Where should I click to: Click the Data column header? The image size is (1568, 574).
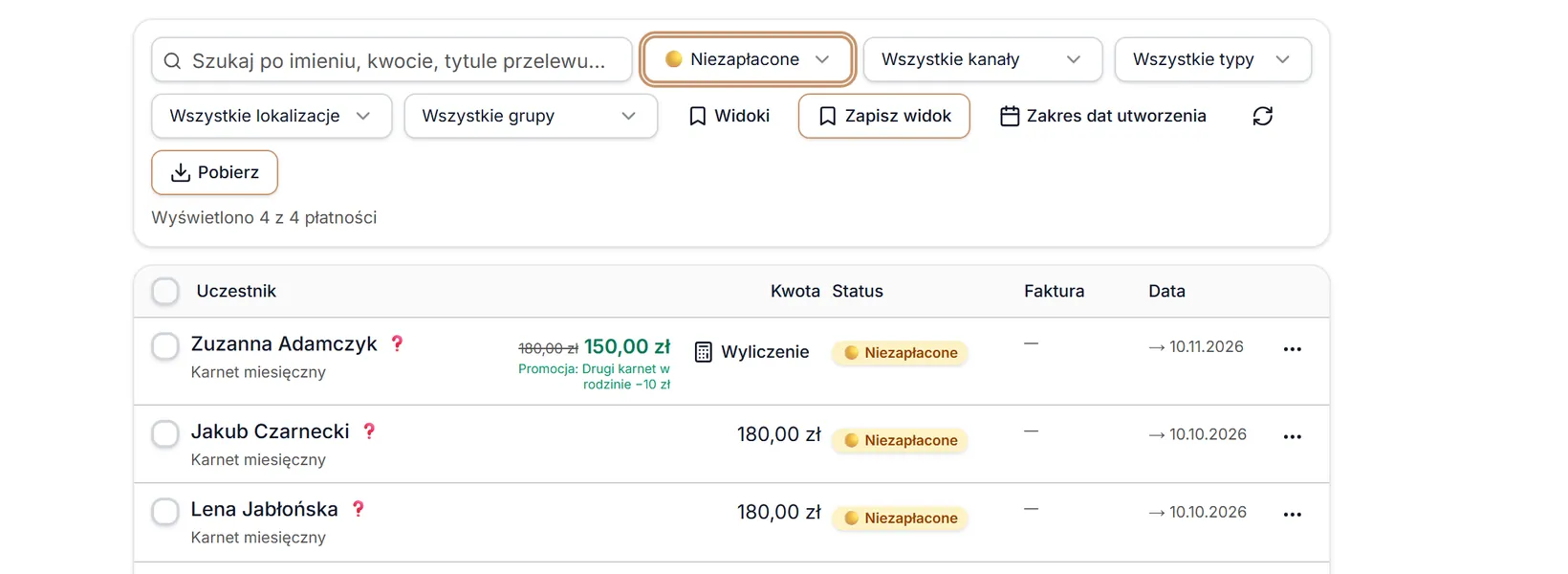[1166, 291]
